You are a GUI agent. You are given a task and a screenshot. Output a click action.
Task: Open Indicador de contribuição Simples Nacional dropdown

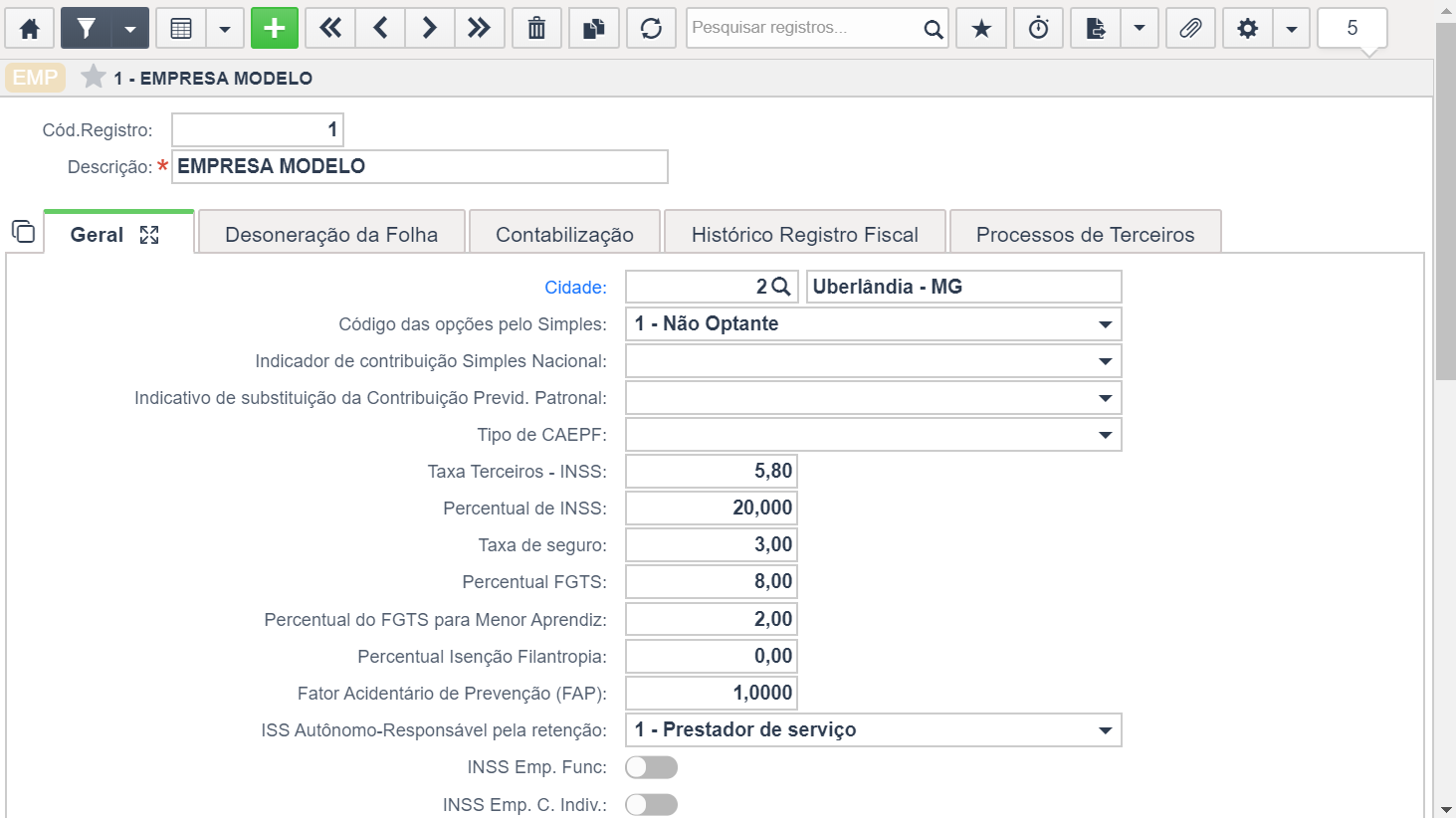click(873, 360)
